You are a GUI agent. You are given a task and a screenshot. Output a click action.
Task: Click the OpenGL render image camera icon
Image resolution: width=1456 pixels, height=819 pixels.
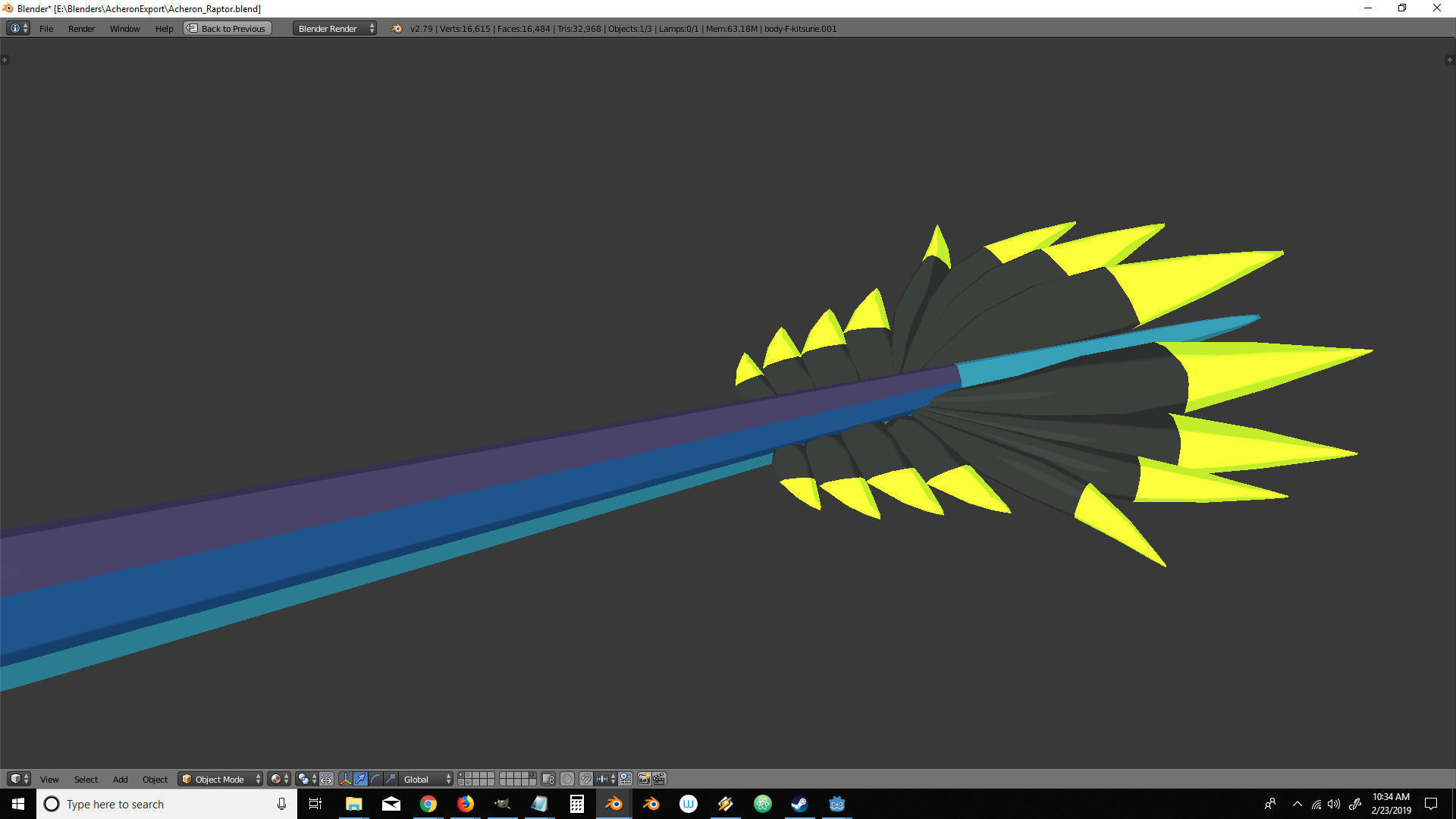(644, 779)
